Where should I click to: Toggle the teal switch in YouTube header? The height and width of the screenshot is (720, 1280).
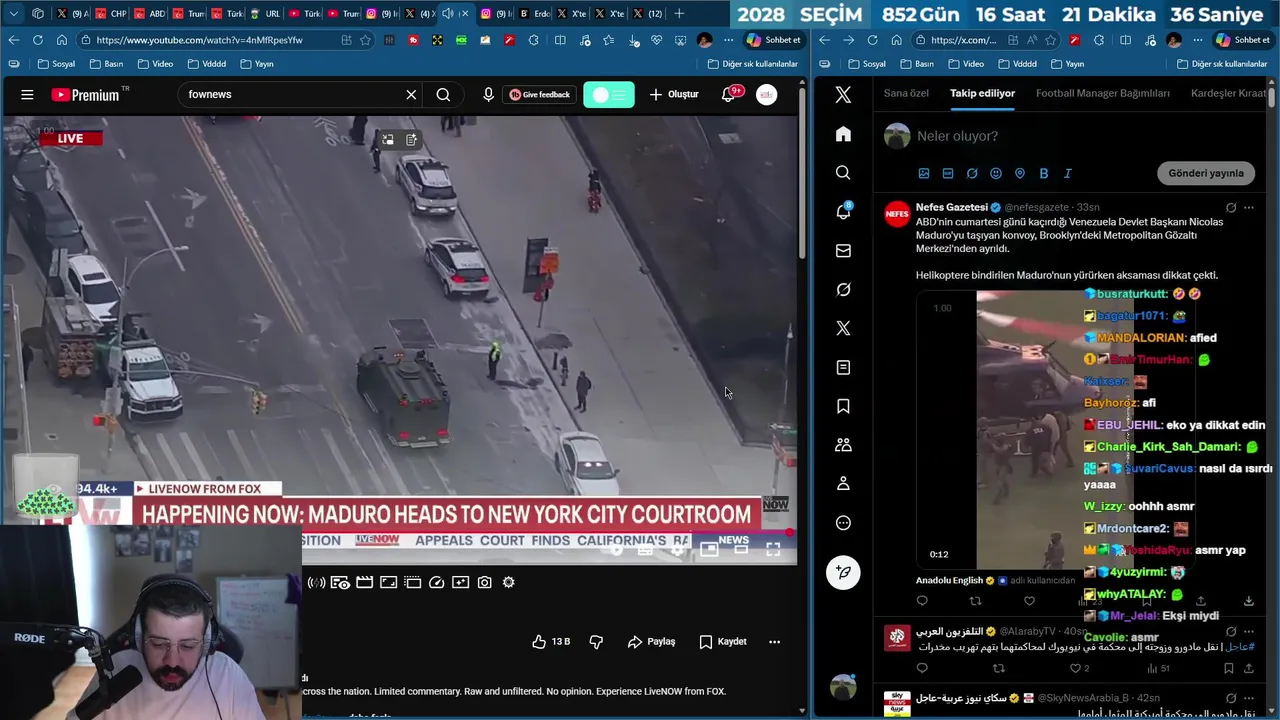[x=609, y=94]
